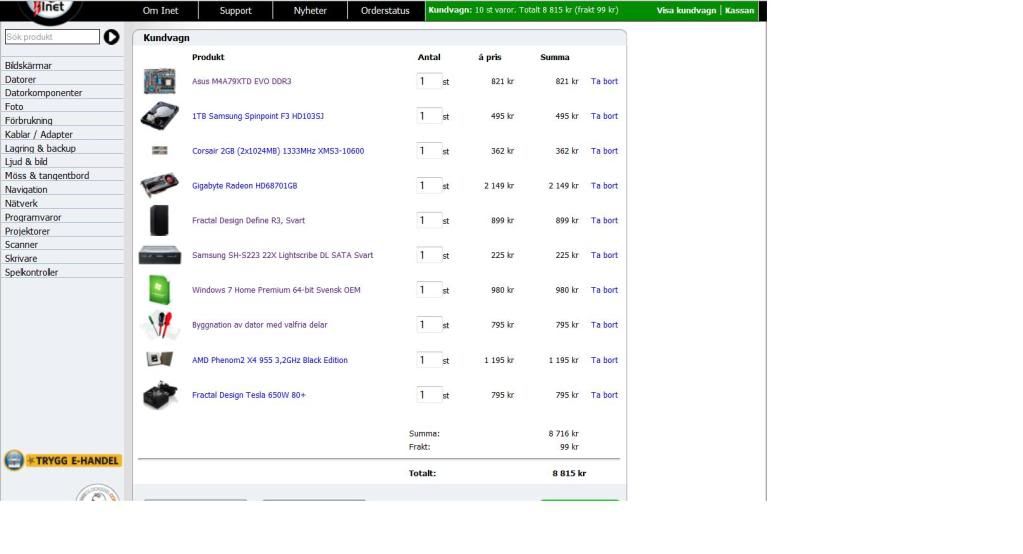
Task: Click the Gigabyte Radeon graphics card image
Action: click(159, 186)
